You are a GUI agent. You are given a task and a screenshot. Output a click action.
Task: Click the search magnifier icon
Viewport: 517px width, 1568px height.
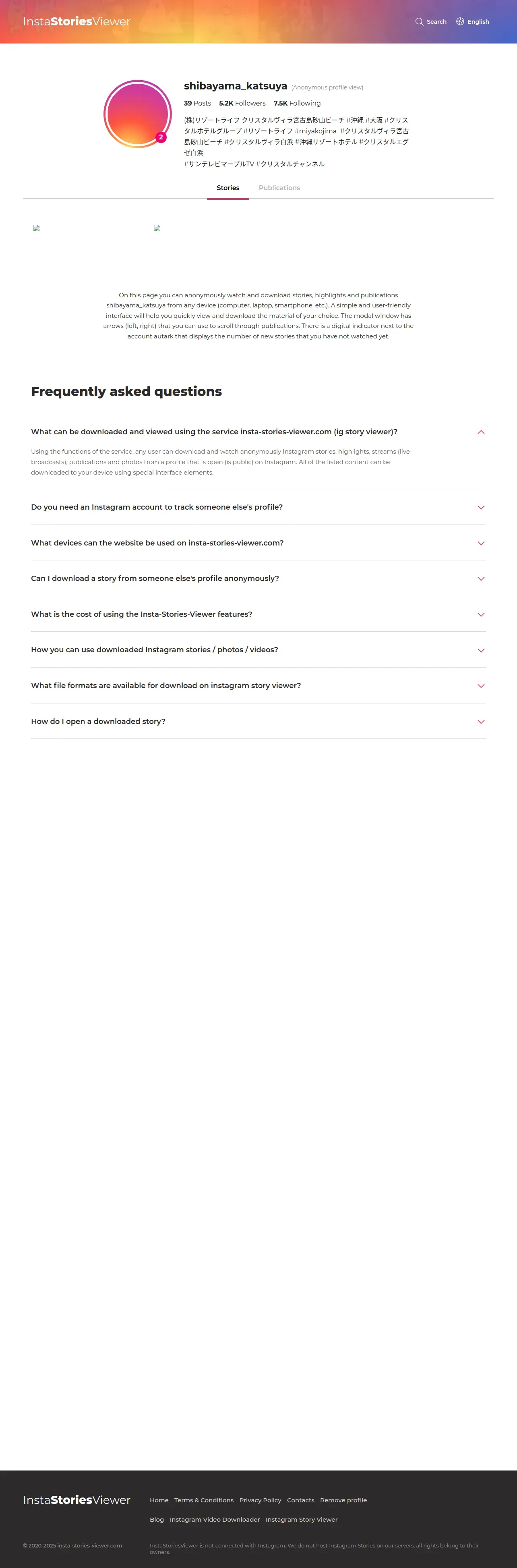click(x=419, y=22)
